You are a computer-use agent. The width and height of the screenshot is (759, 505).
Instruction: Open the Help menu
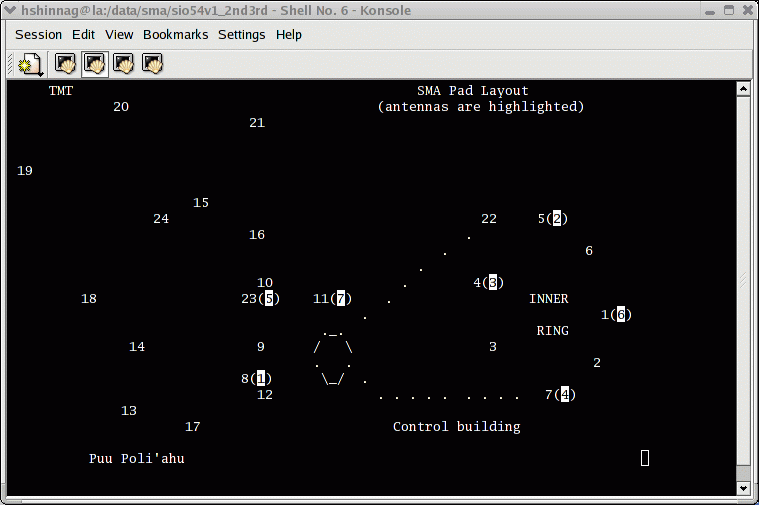tap(288, 35)
